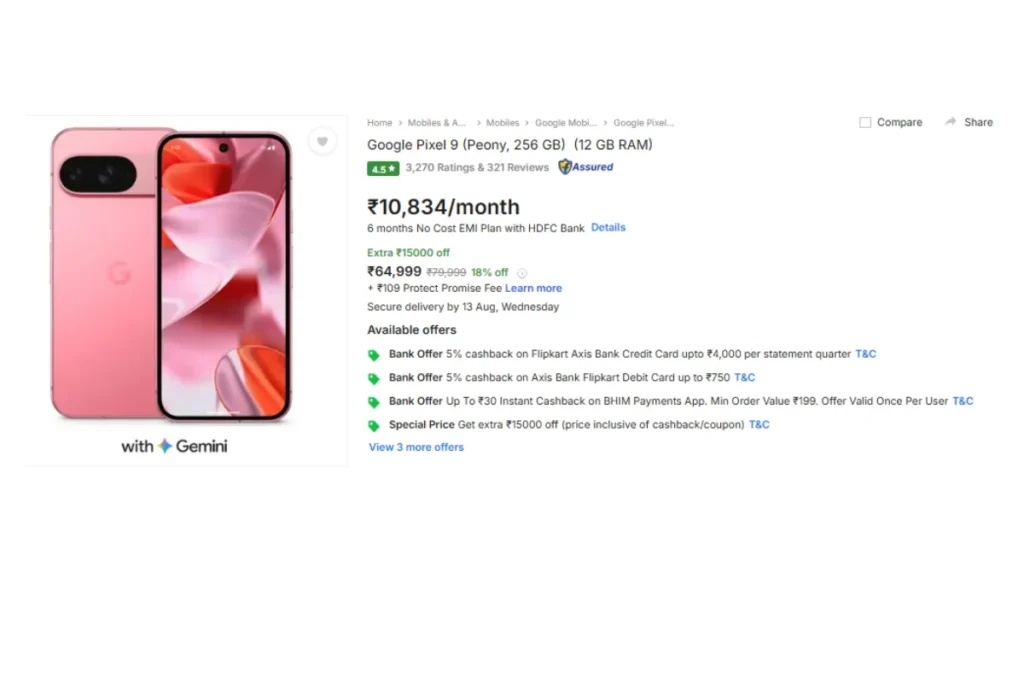
Task: Open Mobiles & A... breadcrumb category
Action: click(437, 123)
